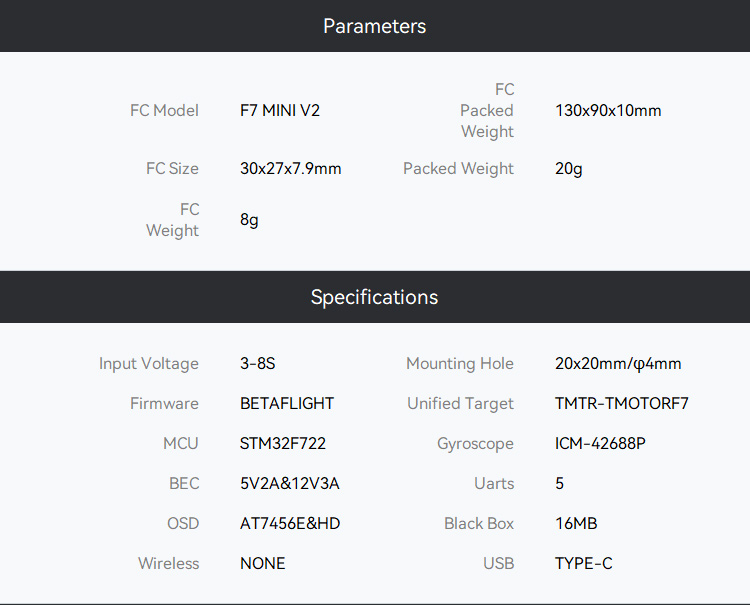This screenshot has height=605, width=750.
Task: Click the Specifications section header
Action: click(x=375, y=297)
